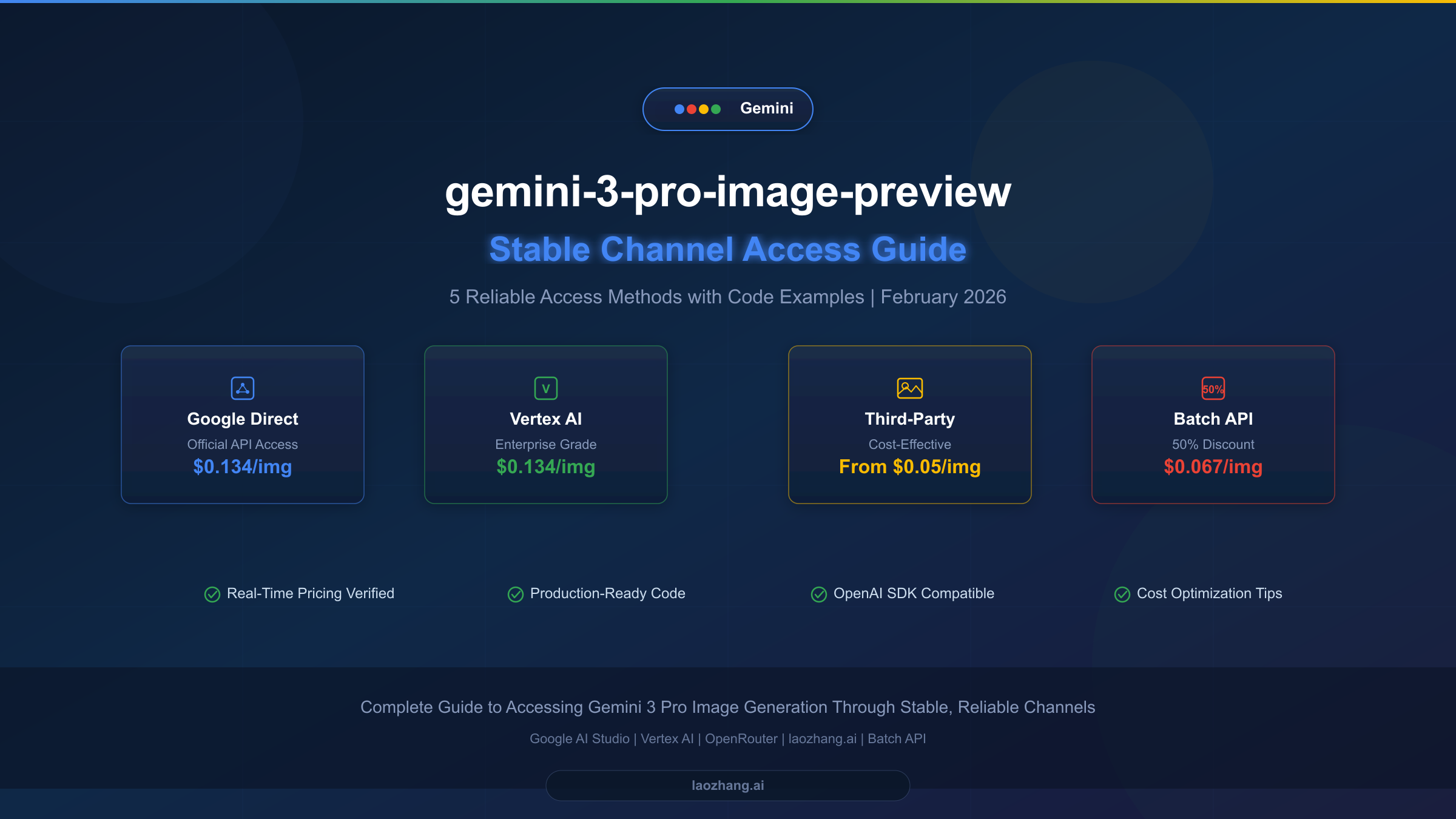The width and height of the screenshot is (1456, 819).
Task: Click the laozhang.ai footer navigation entry
Action: [822, 739]
